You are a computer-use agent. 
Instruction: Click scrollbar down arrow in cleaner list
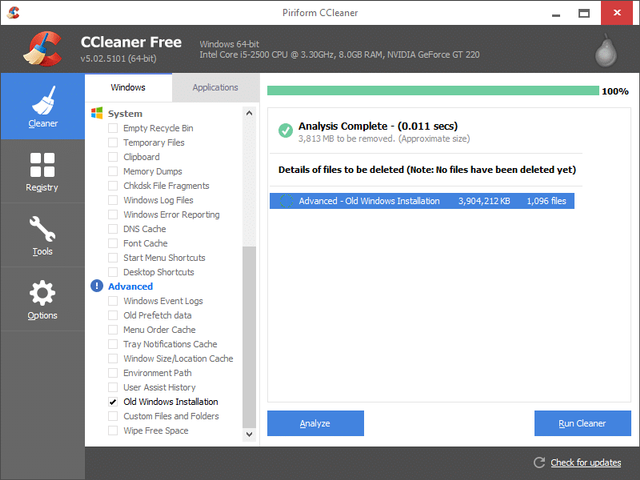coord(249,435)
